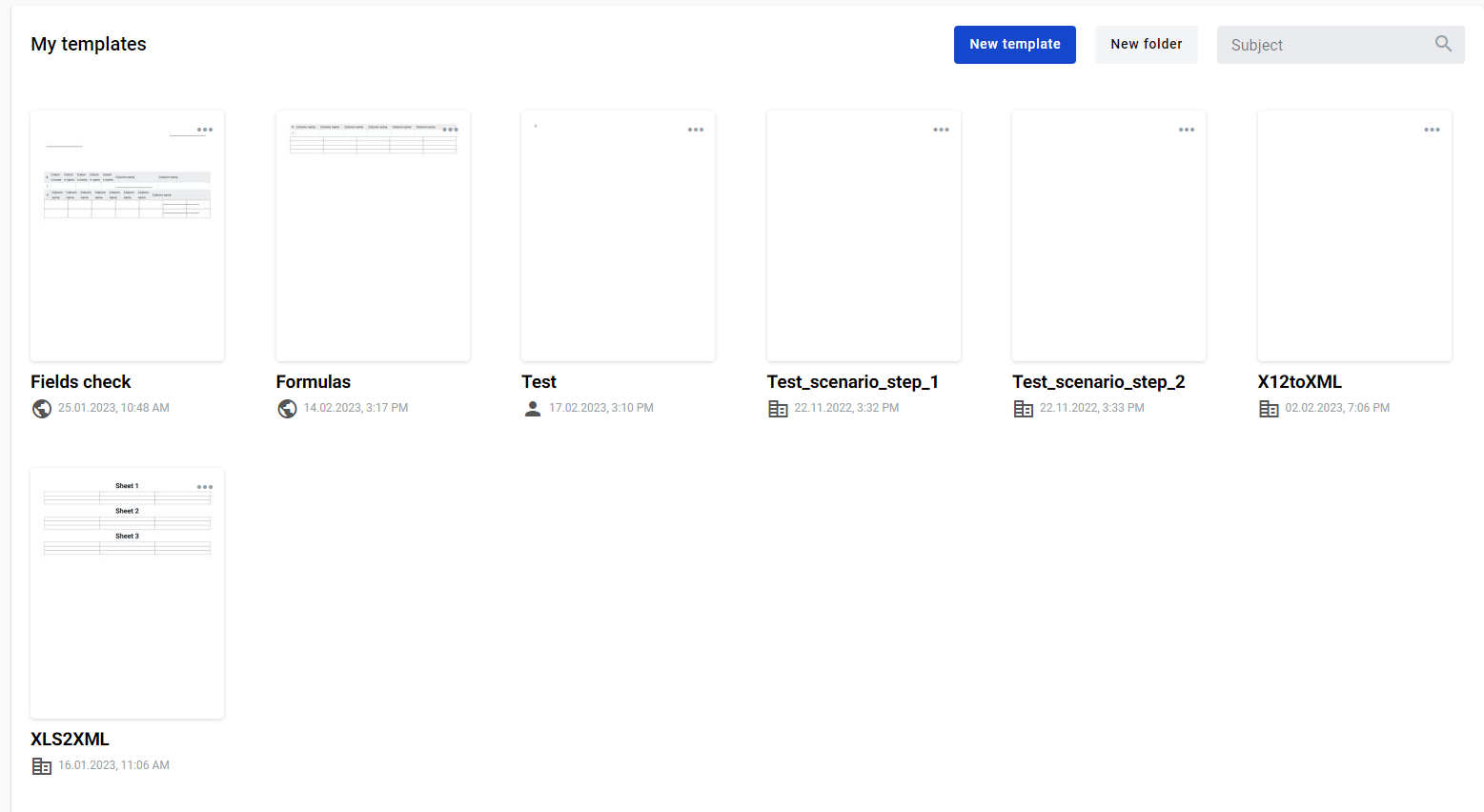Click the search magnifier icon
1484x812 pixels.
pyautogui.click(x=1443, y=44)
